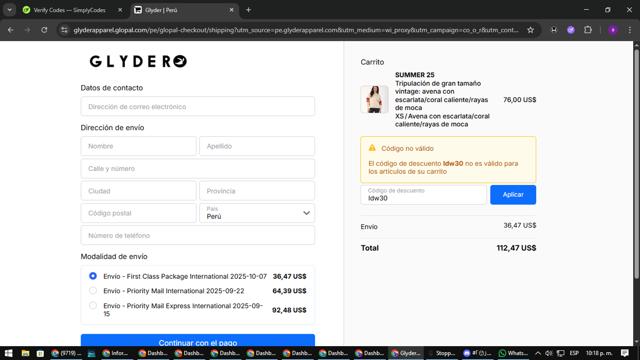640x360 pixels.
Task: Open the Infor... Chrome taskbar window
Action: click(x=116, y=353)
